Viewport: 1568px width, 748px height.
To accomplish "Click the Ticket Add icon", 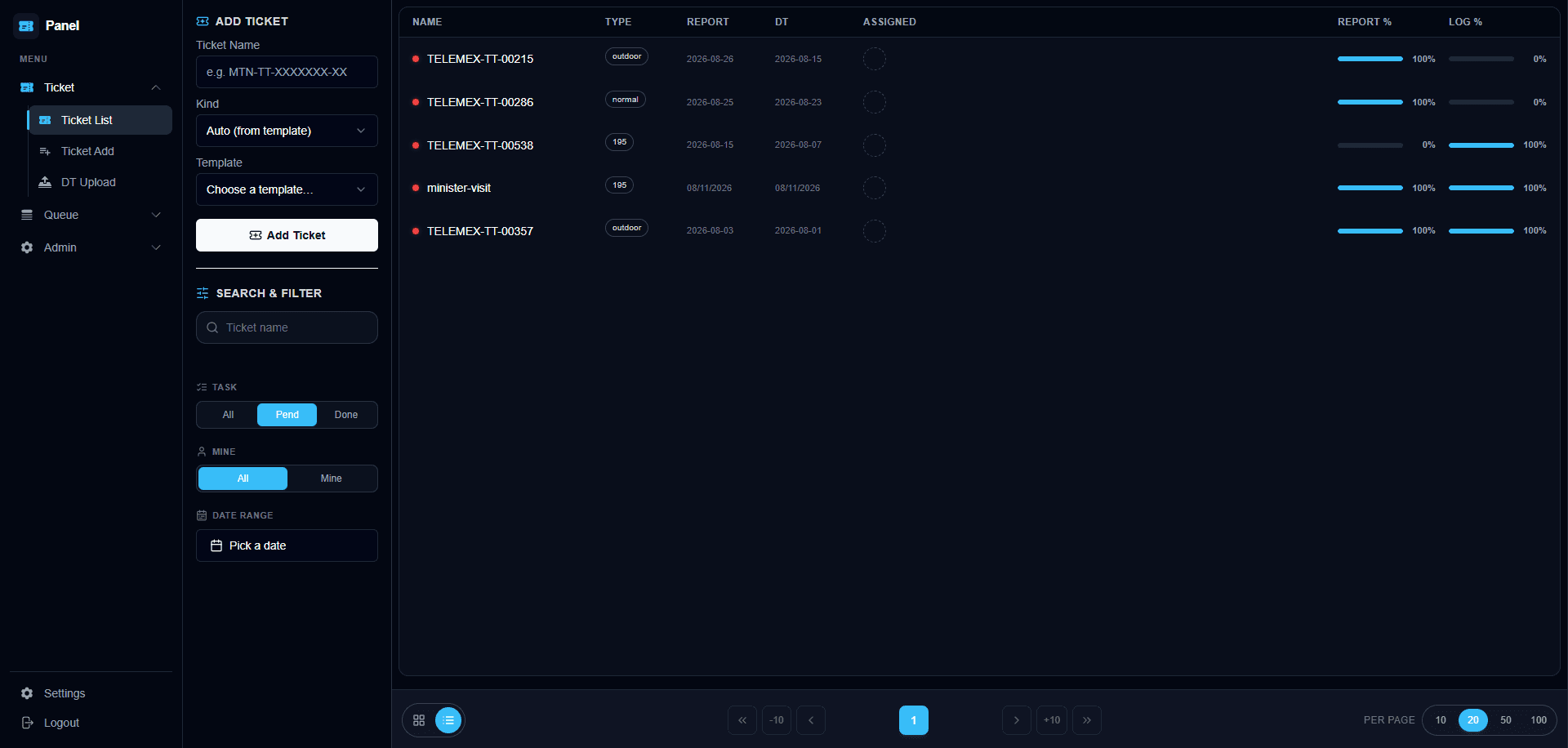I will (45, 151).
